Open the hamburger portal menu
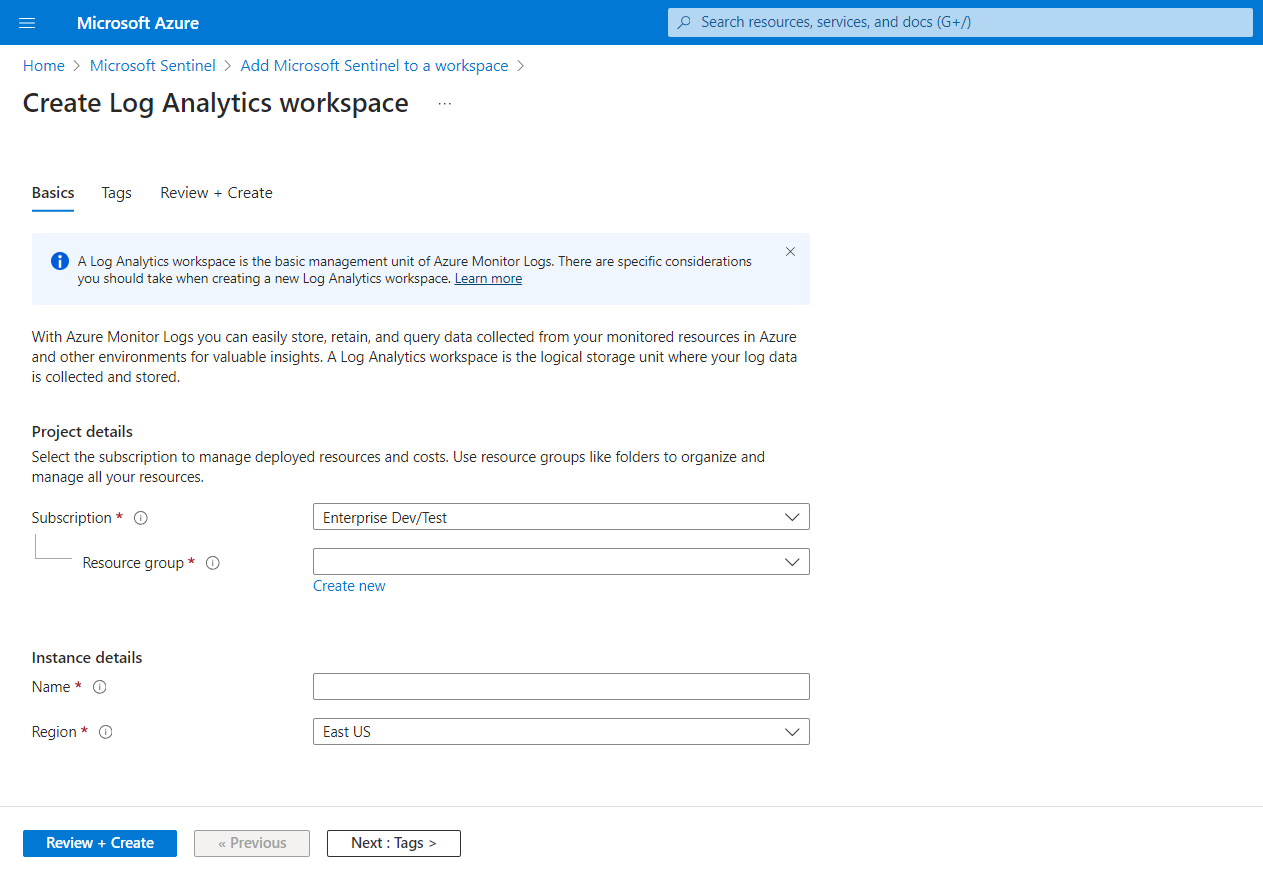 [27, 23]
